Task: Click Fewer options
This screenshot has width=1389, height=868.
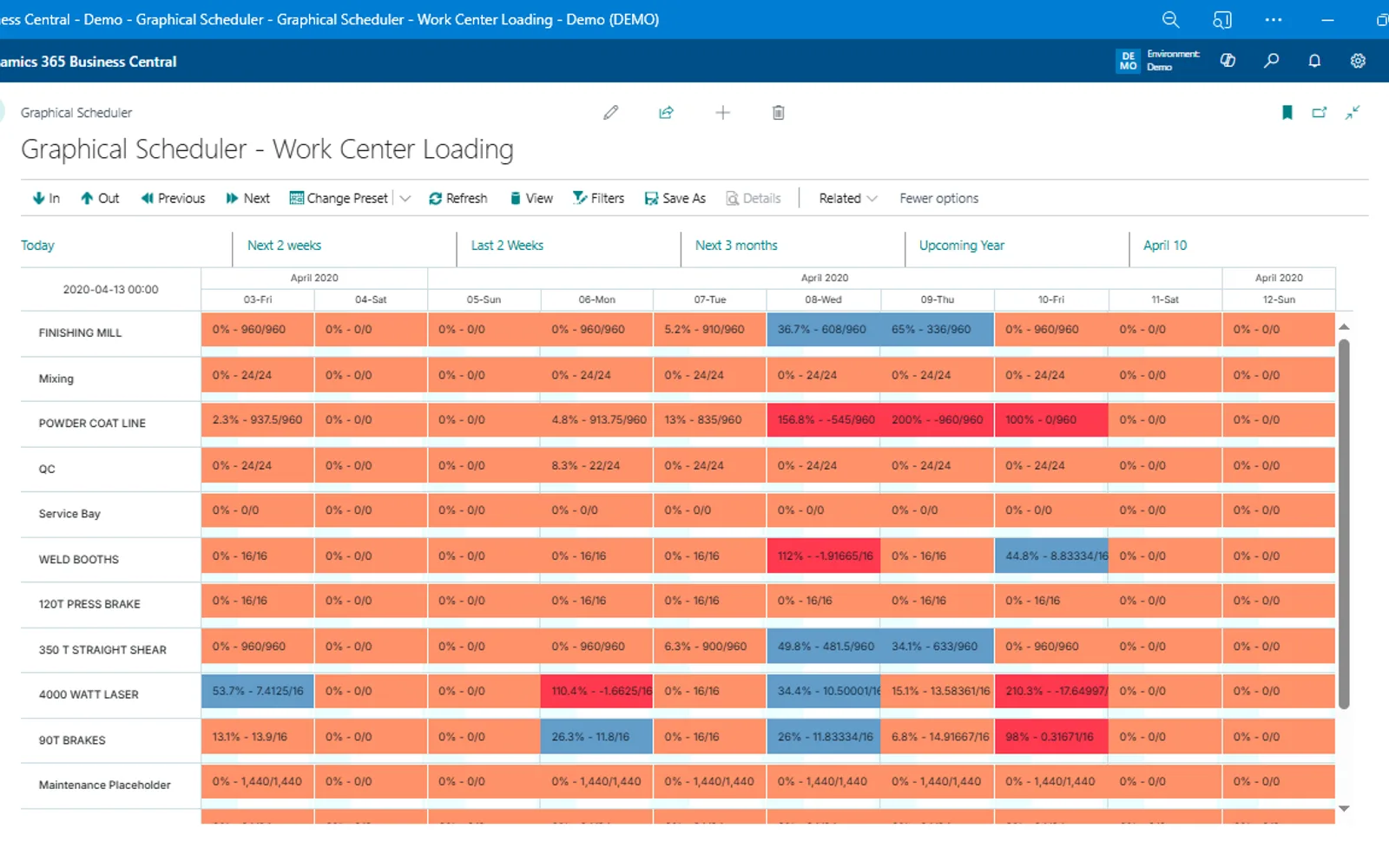Action: (x=938, y=198)
